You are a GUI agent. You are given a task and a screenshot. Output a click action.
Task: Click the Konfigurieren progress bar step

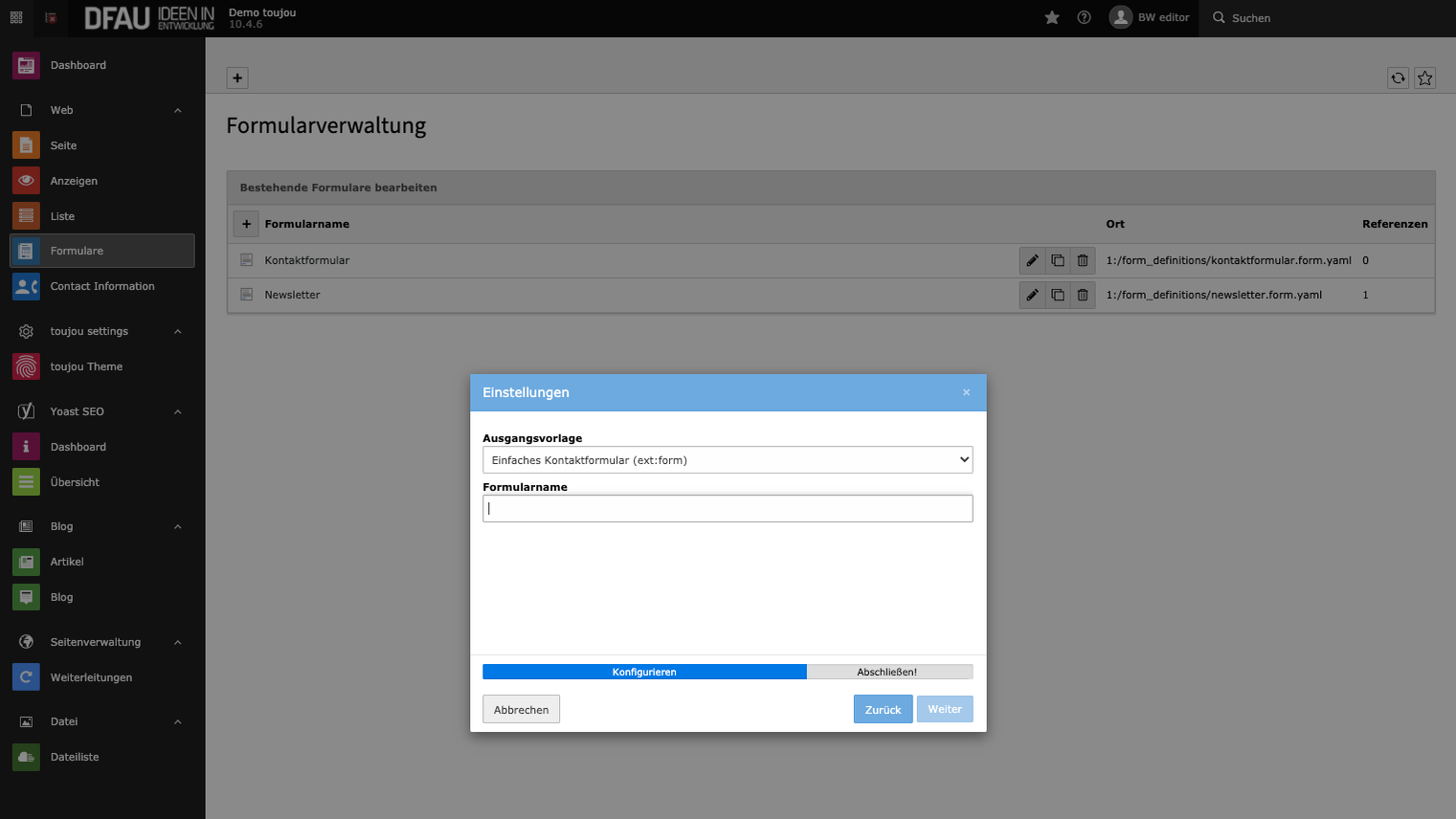644,672
